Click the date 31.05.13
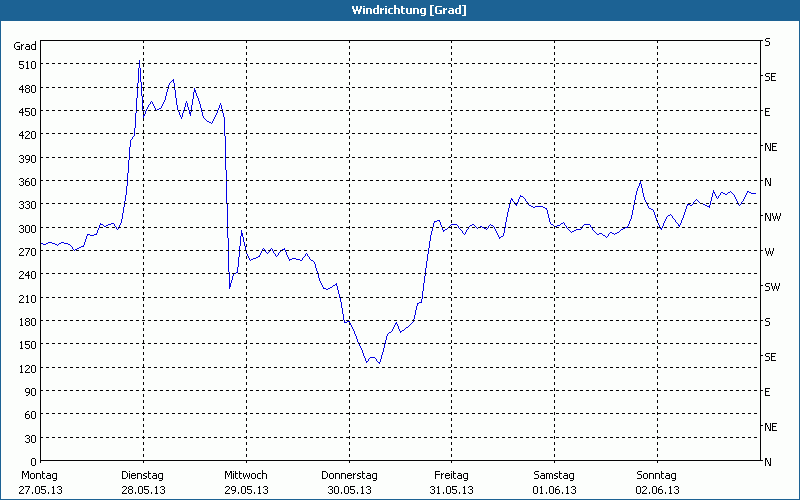 (x=452, y=490)
